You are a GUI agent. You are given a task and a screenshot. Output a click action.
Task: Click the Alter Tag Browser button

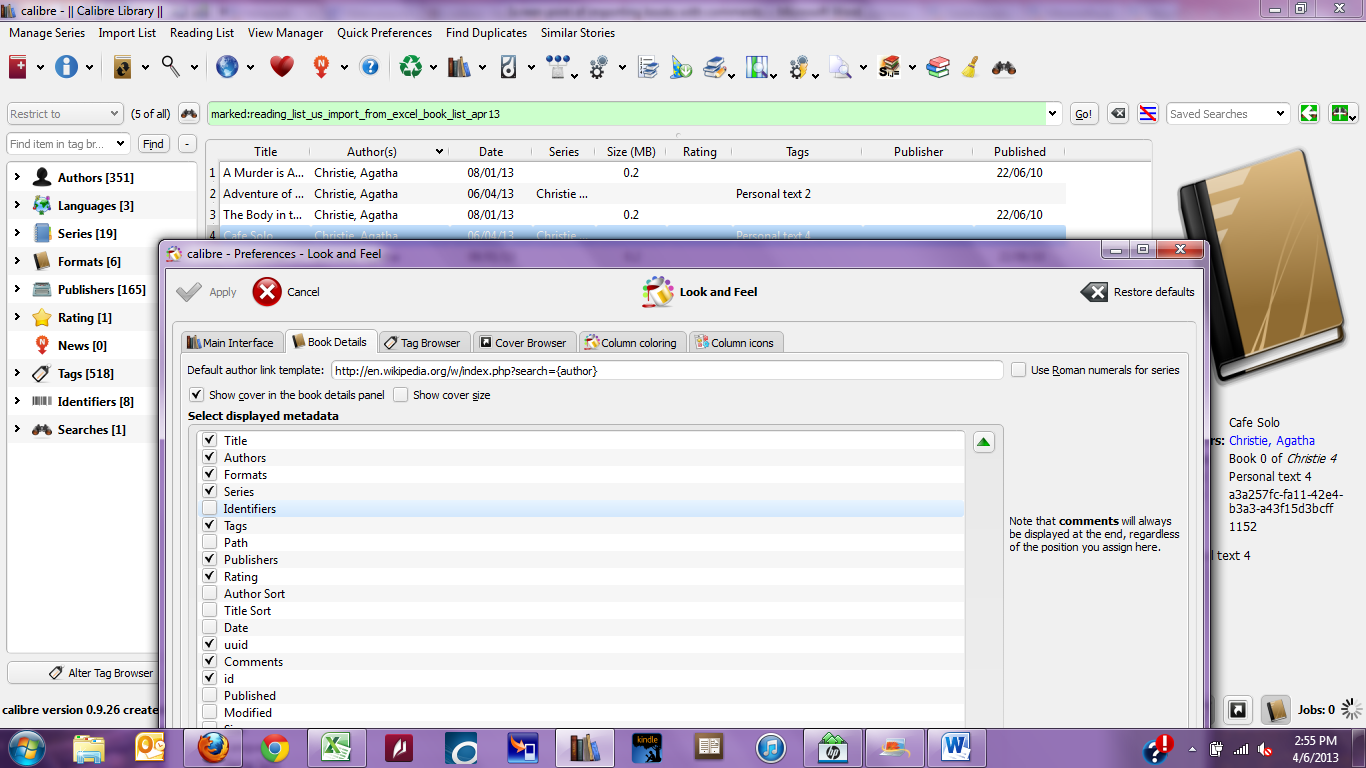tap(102, 673)
